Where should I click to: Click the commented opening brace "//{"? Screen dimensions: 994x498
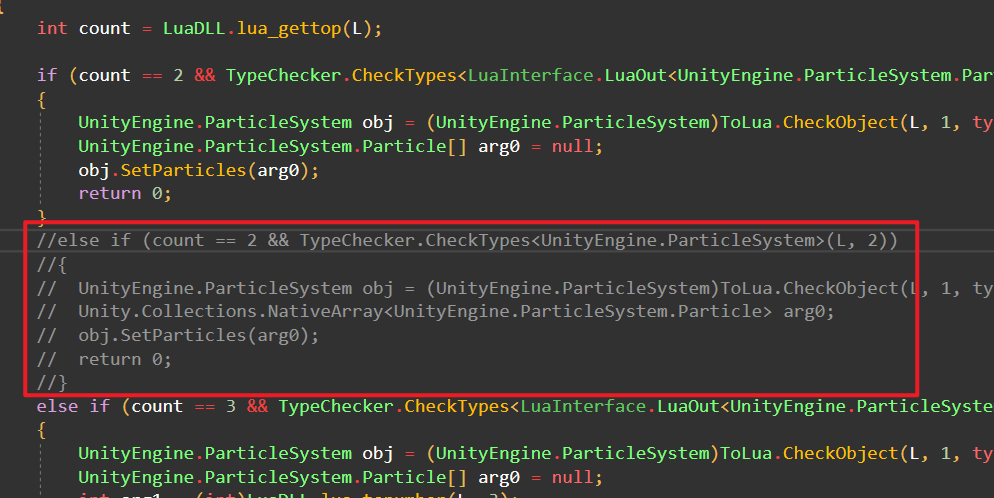pos(52,264)
